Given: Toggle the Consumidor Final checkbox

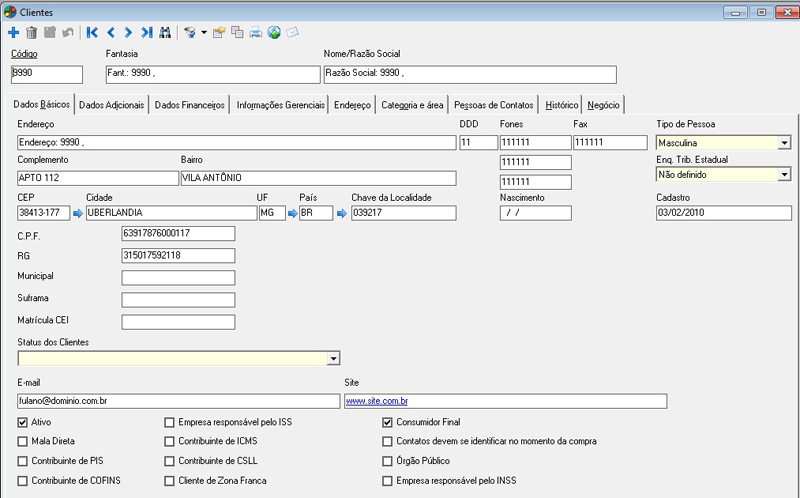Looking at the screenshot, I should tap(388, 422).
